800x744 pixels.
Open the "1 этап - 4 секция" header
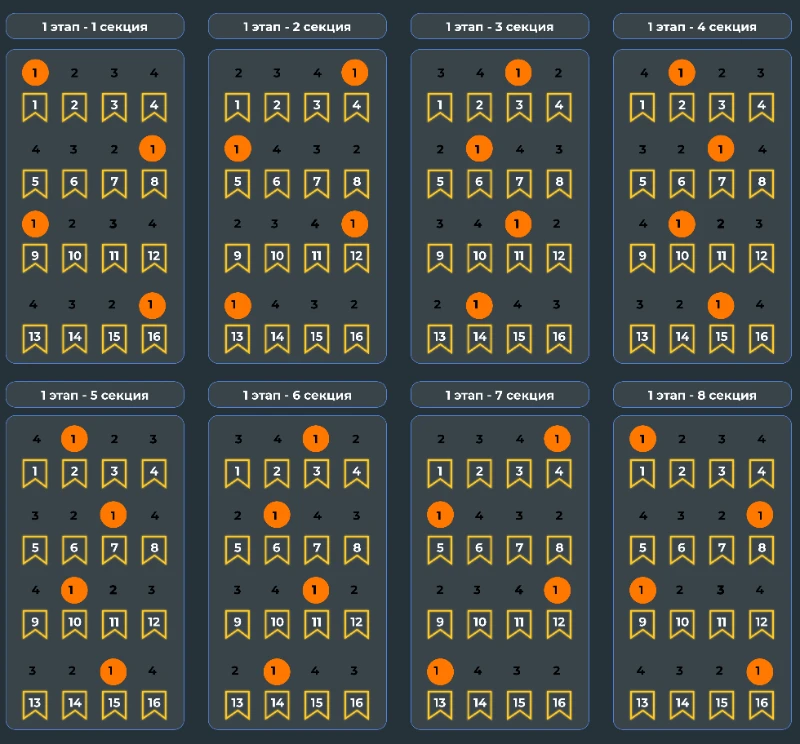pos(702,26)
